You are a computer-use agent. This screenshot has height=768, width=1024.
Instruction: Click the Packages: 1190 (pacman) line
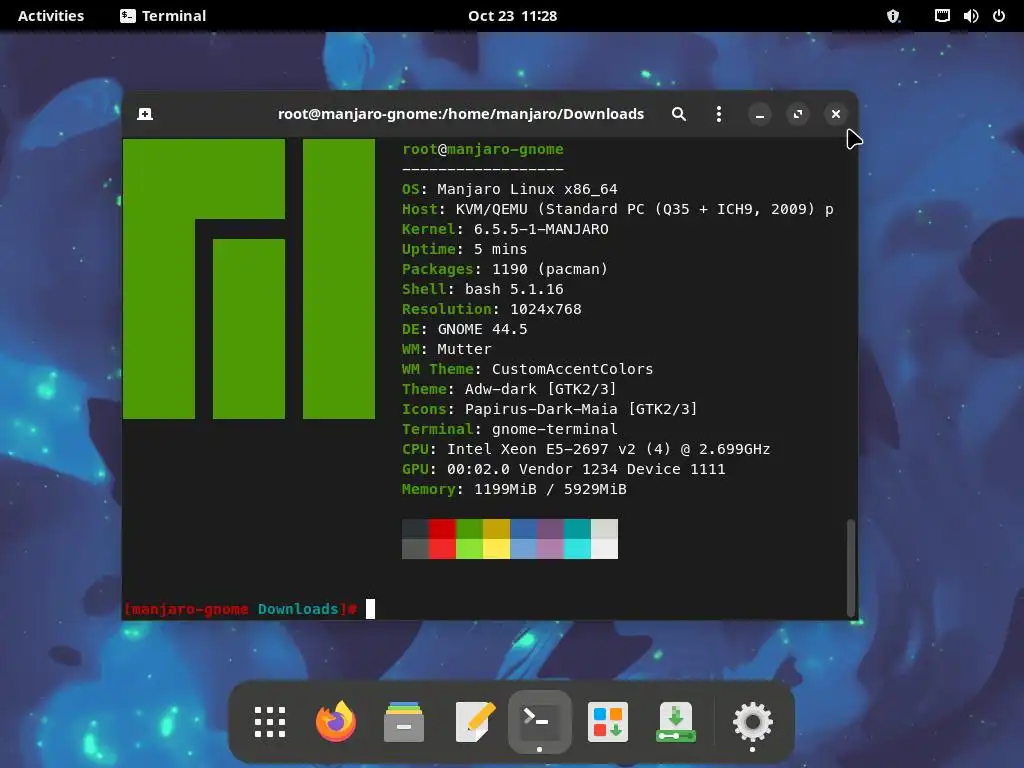tap(505, 268)
